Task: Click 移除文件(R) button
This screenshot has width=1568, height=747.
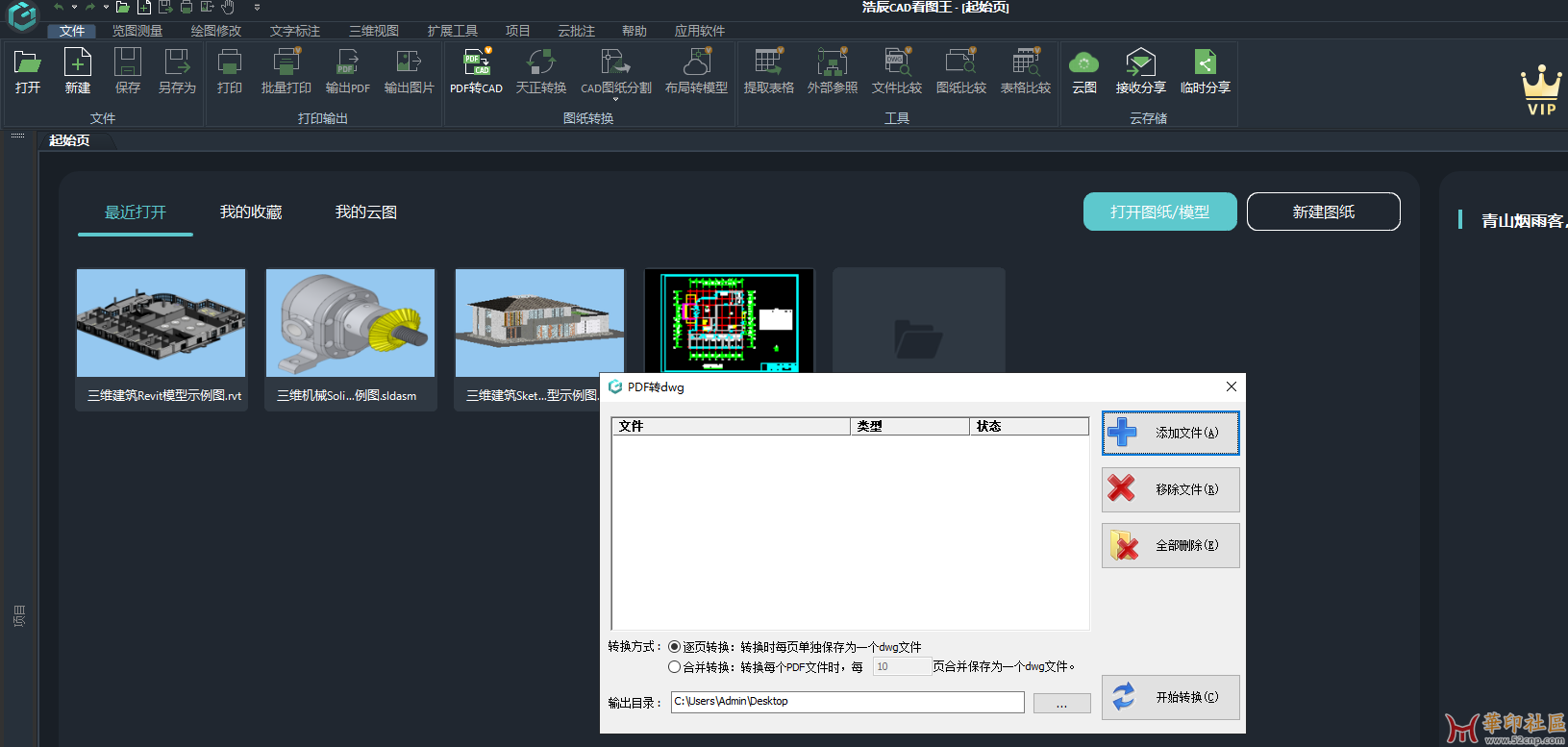Action: (x=1171, y=489)
